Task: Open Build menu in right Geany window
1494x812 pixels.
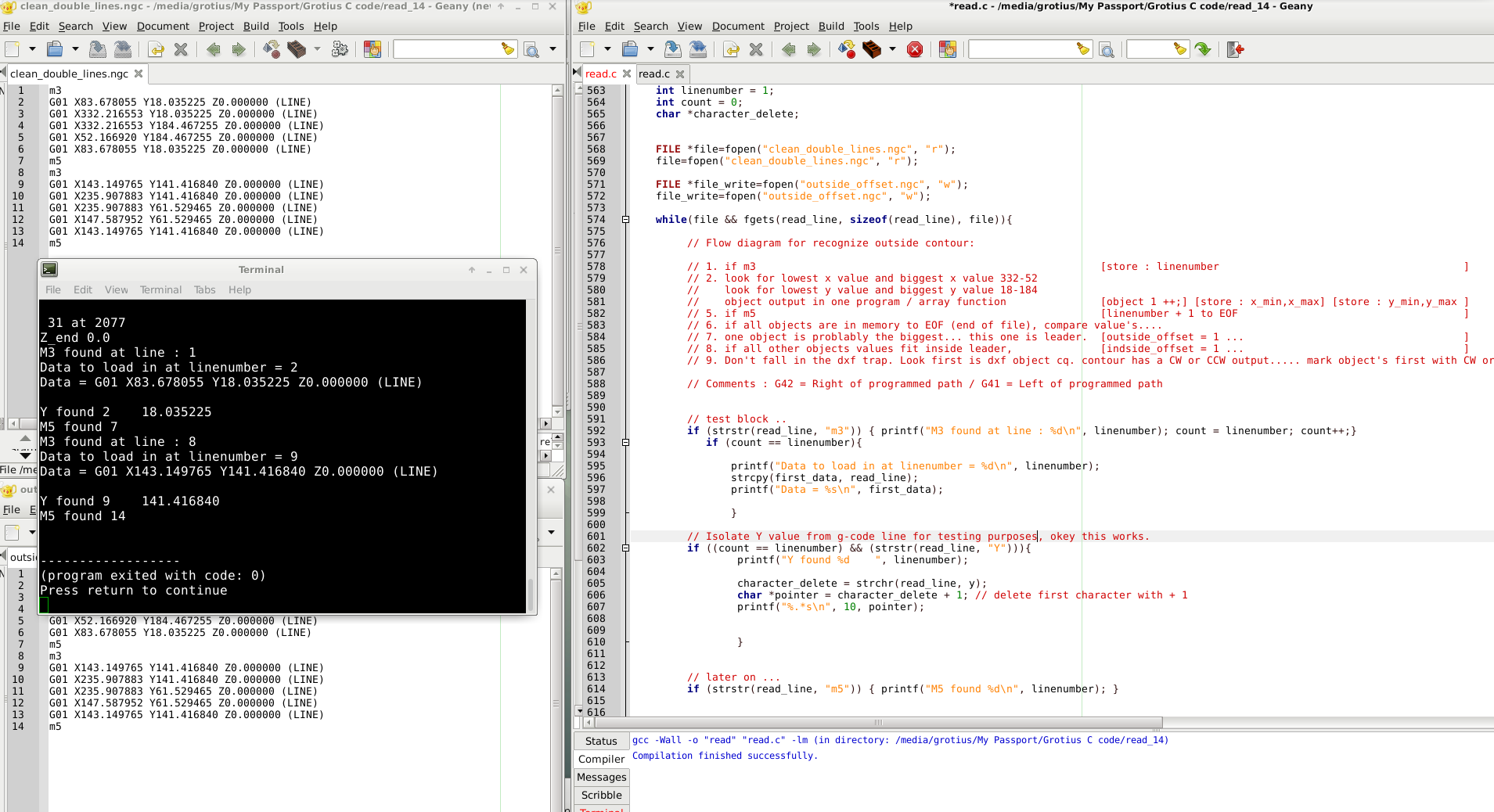Action: click(x=831, y=26)
